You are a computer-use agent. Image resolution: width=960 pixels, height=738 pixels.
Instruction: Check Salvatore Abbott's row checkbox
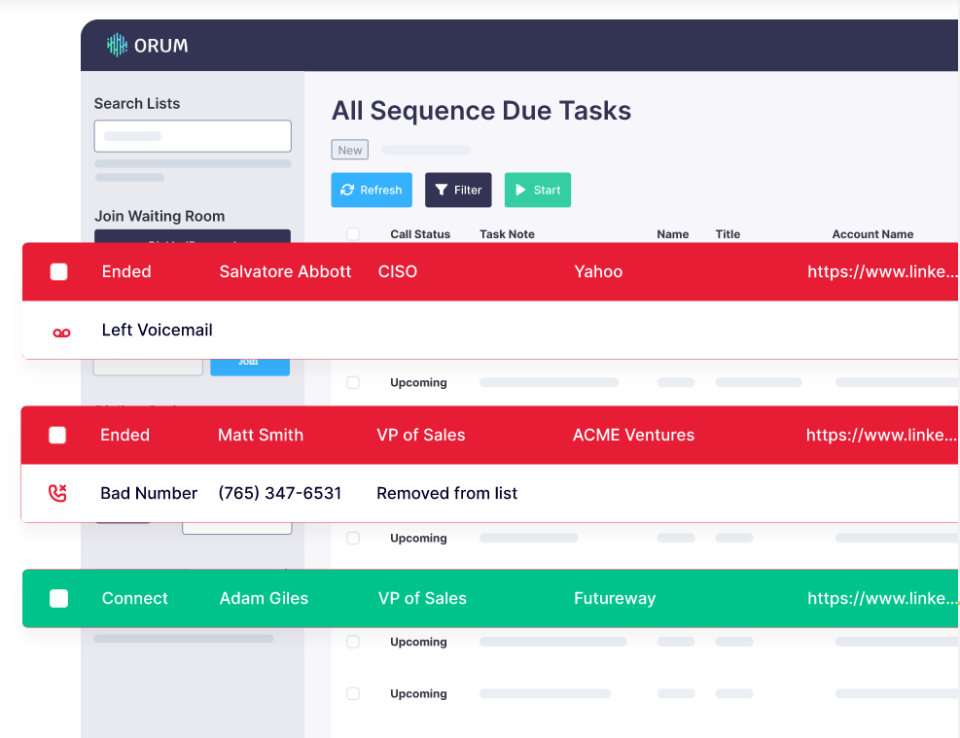(58, 271)
